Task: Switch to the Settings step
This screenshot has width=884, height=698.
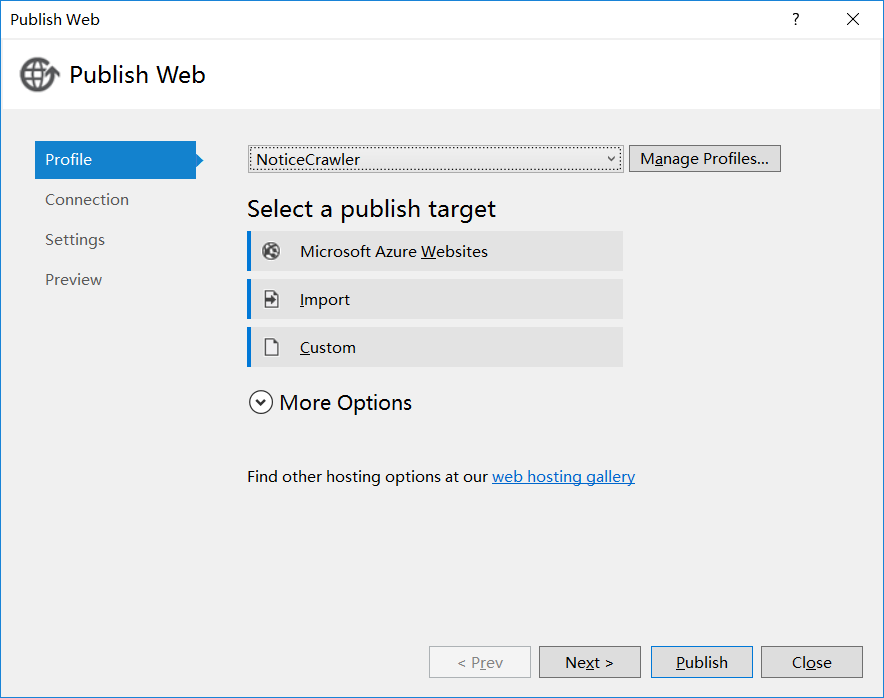Action: pyautogui.click(x=75, y=240)
